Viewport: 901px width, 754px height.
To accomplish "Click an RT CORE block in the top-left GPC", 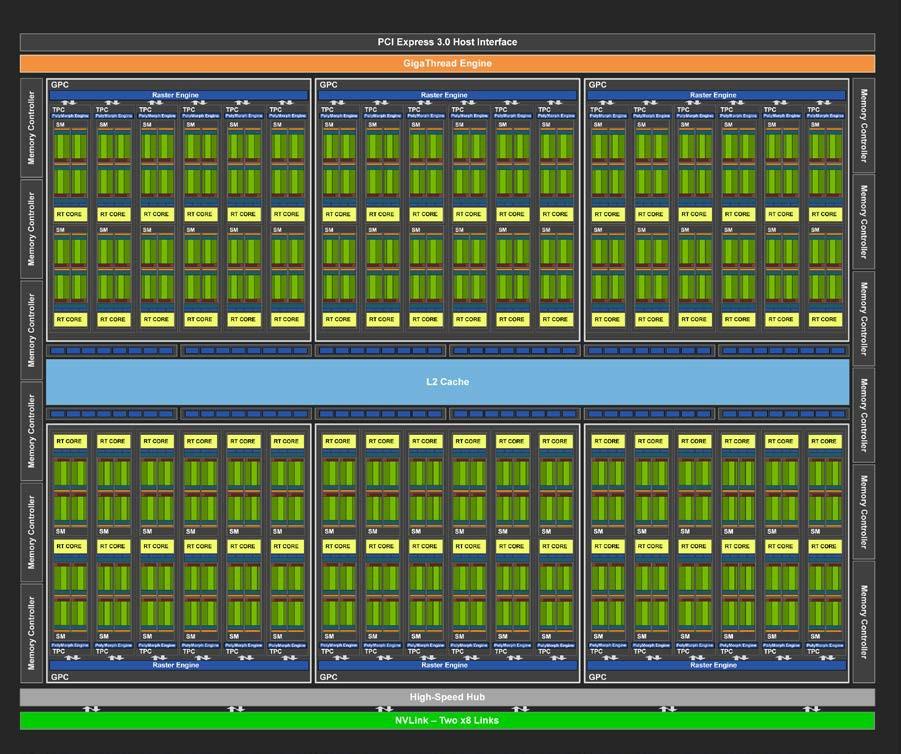I will tap(70, 213).
